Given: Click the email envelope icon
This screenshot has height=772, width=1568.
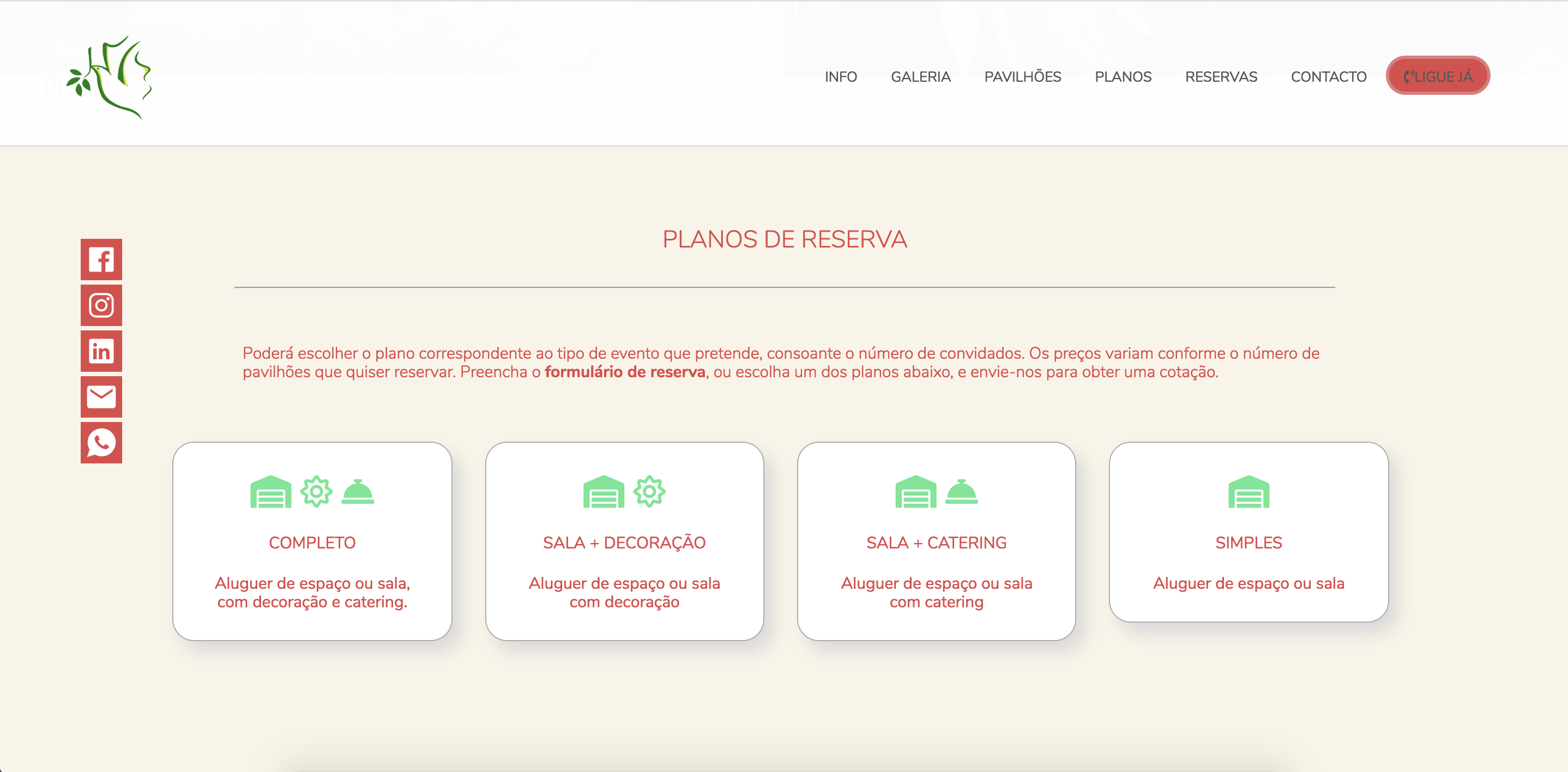Looking at the screenshot, I should [x=101, y=397].
